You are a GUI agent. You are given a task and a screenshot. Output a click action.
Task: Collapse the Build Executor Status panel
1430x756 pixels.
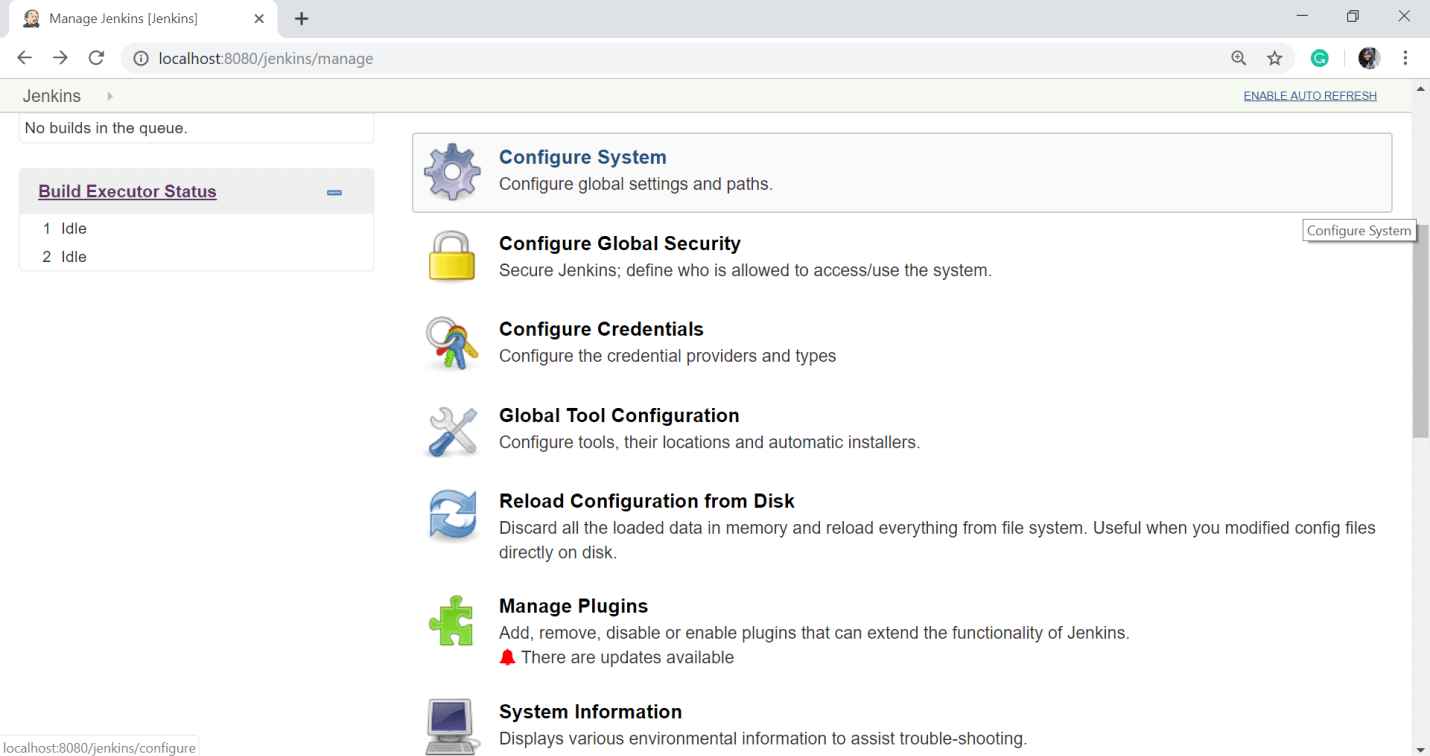[335, 192]
